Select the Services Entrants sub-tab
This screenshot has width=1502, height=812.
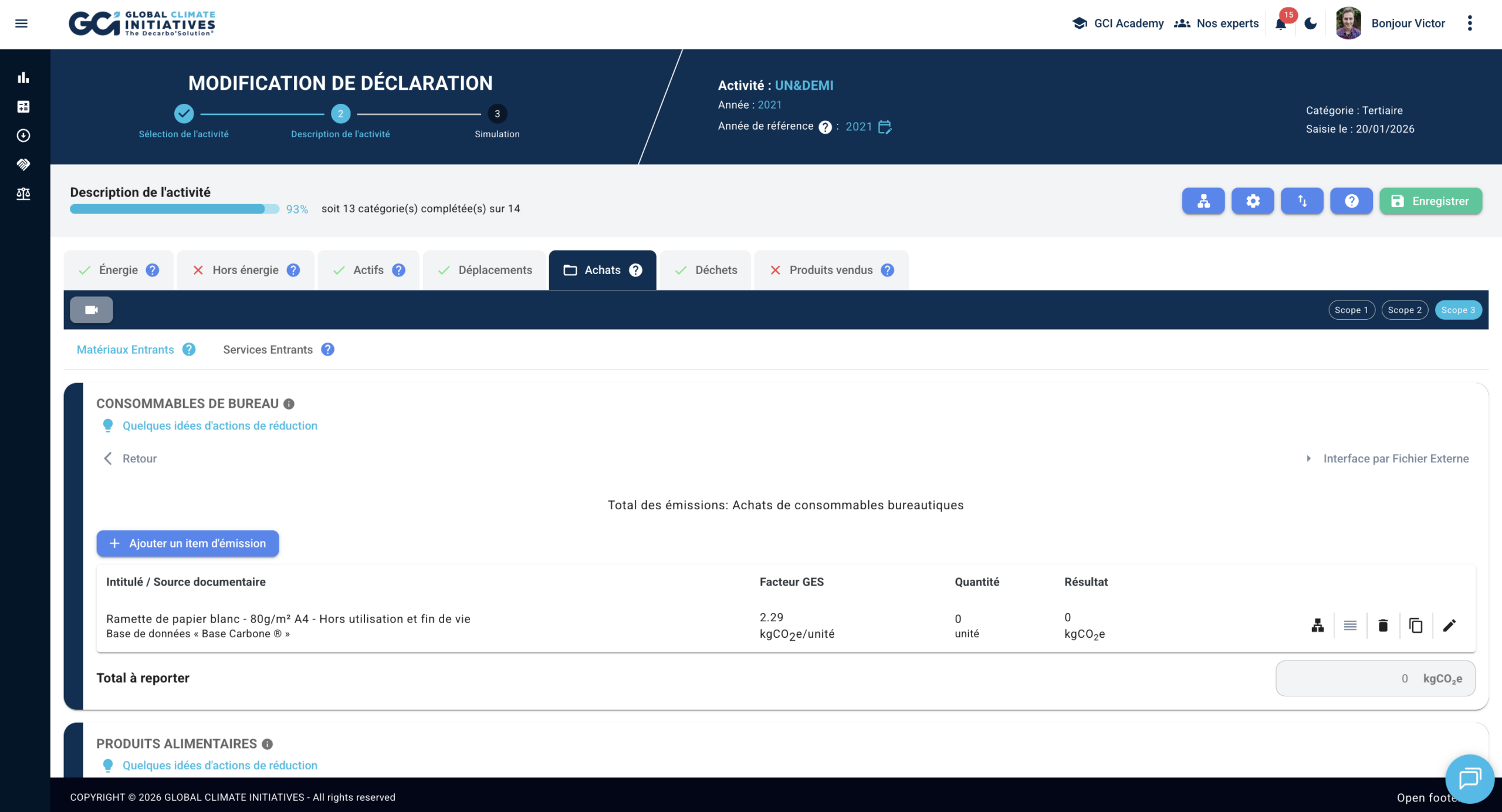[268, 350]
